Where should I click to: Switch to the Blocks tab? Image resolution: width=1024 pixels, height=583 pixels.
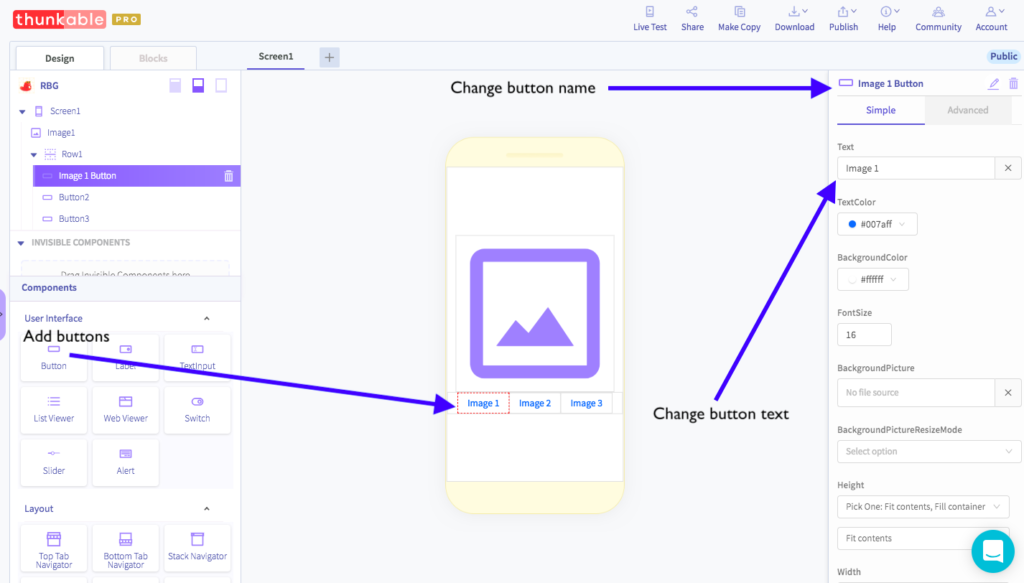pyautogui.click(x=153, y=58)
